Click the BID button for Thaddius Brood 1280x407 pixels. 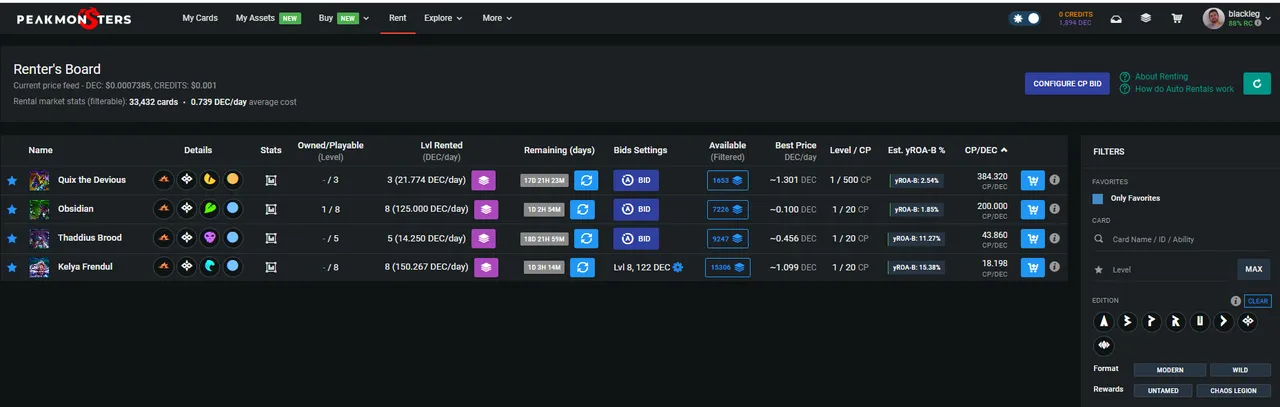pyautogui.click(x=636, y=238)
